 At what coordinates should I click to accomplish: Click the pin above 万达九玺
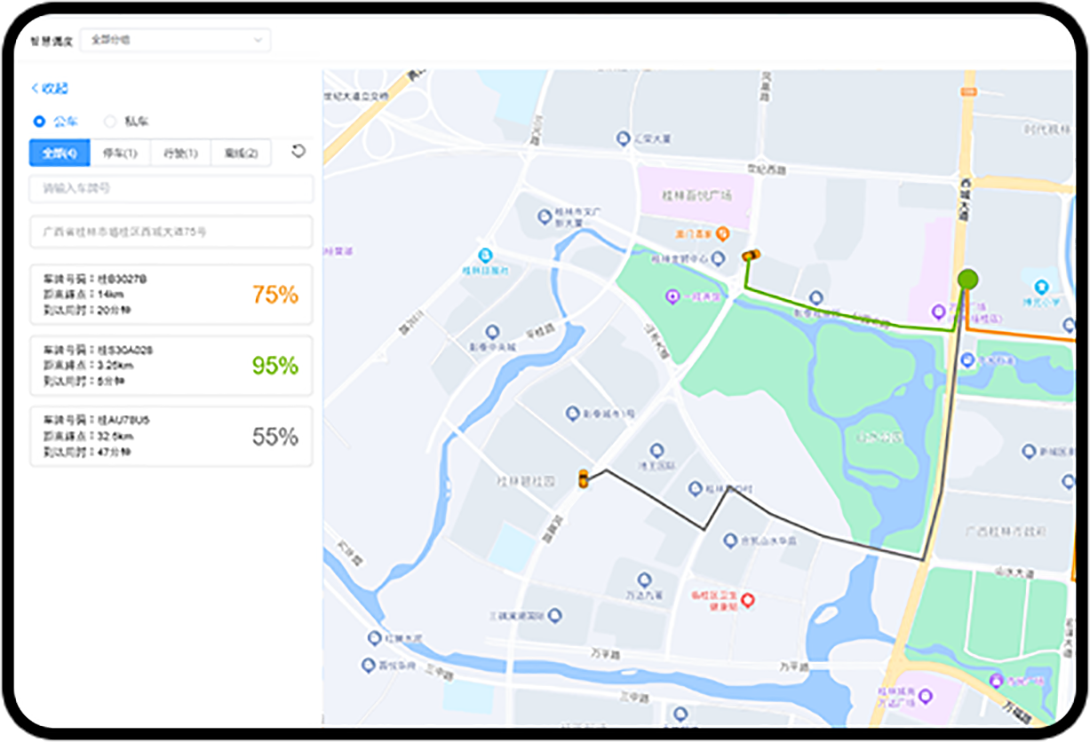coord(644,579)
